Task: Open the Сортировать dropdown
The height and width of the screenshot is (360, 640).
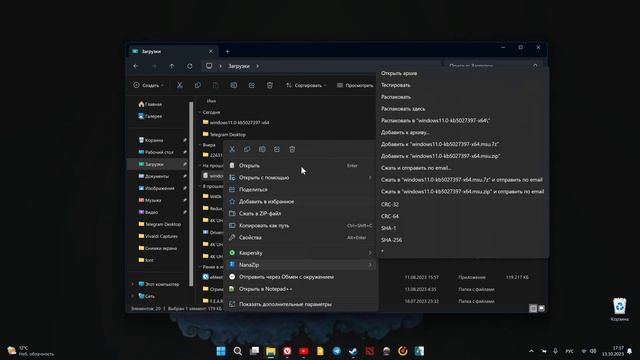Action: 306,85
